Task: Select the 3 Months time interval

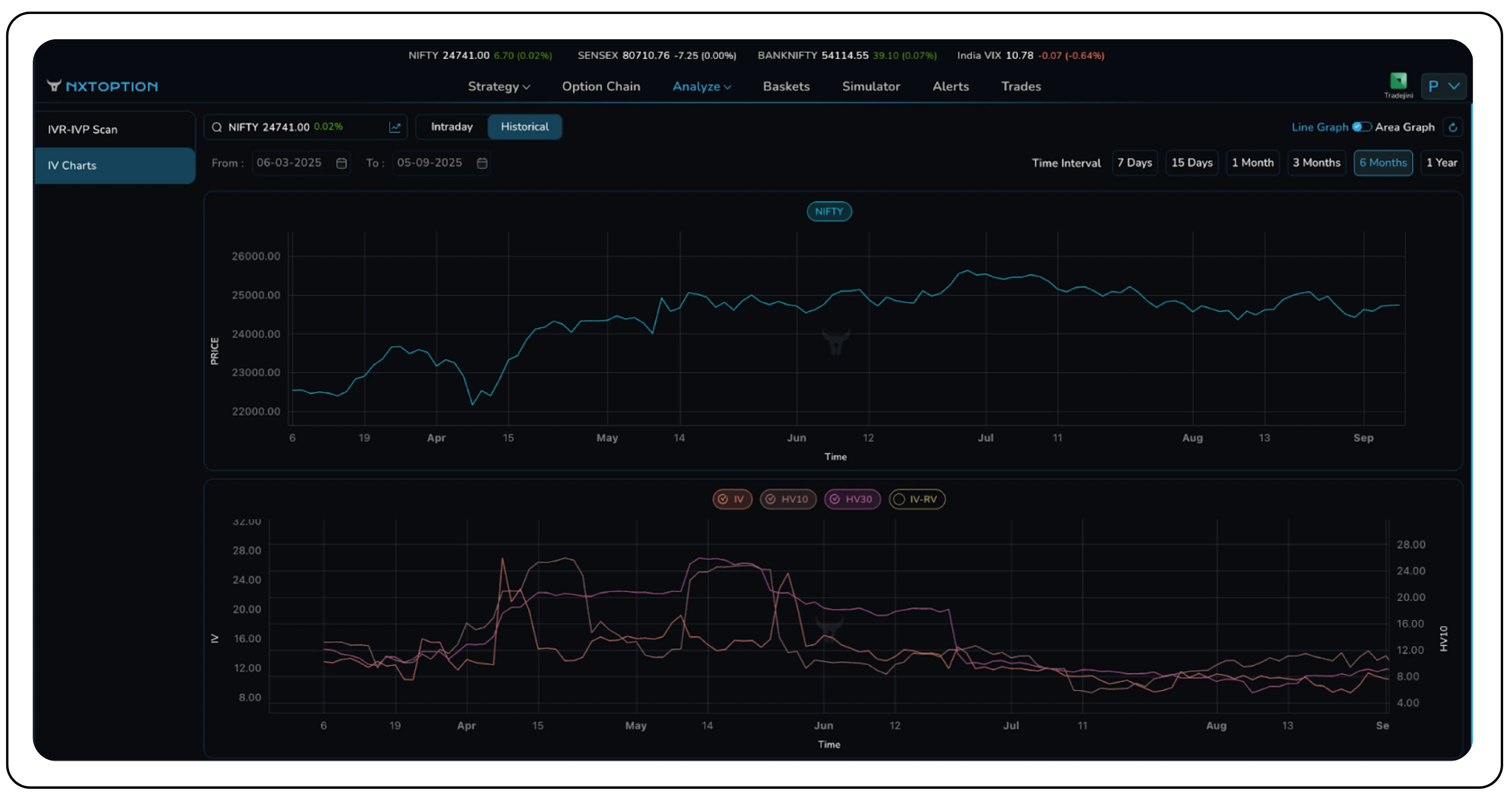Action: coord(1316,163)
